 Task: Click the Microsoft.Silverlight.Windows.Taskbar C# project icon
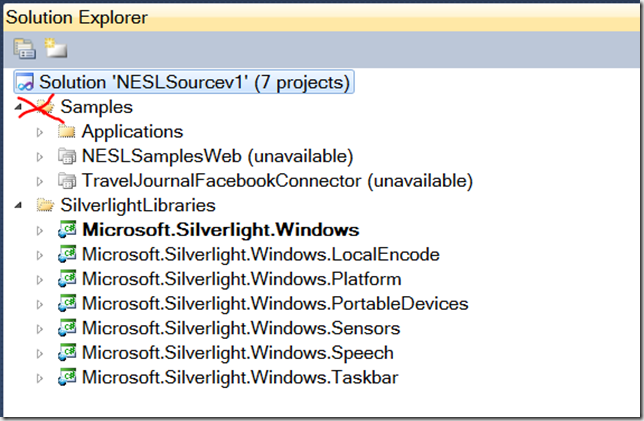click(x=67, y=377)
